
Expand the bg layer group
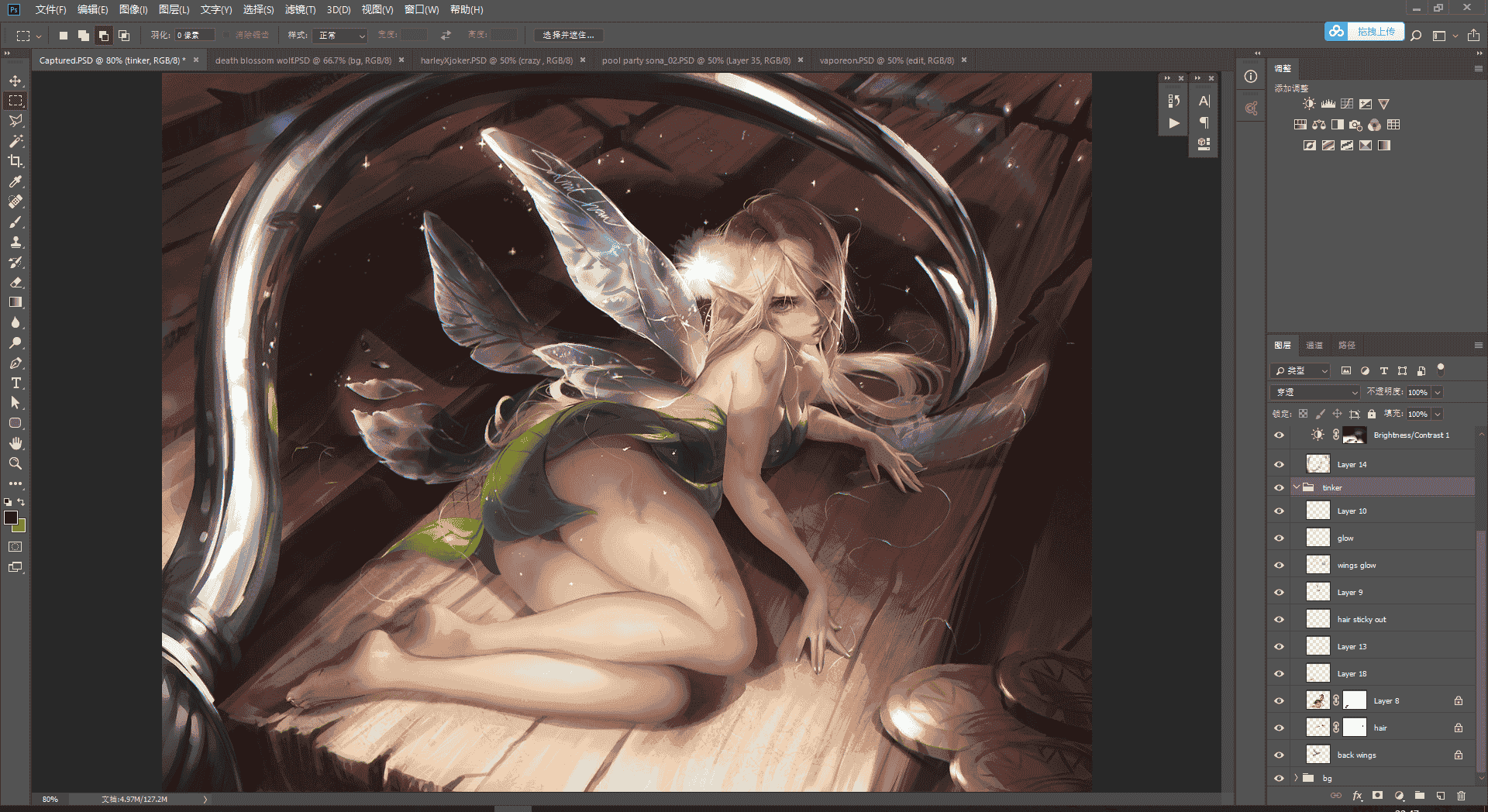[x=1296, y=778]
